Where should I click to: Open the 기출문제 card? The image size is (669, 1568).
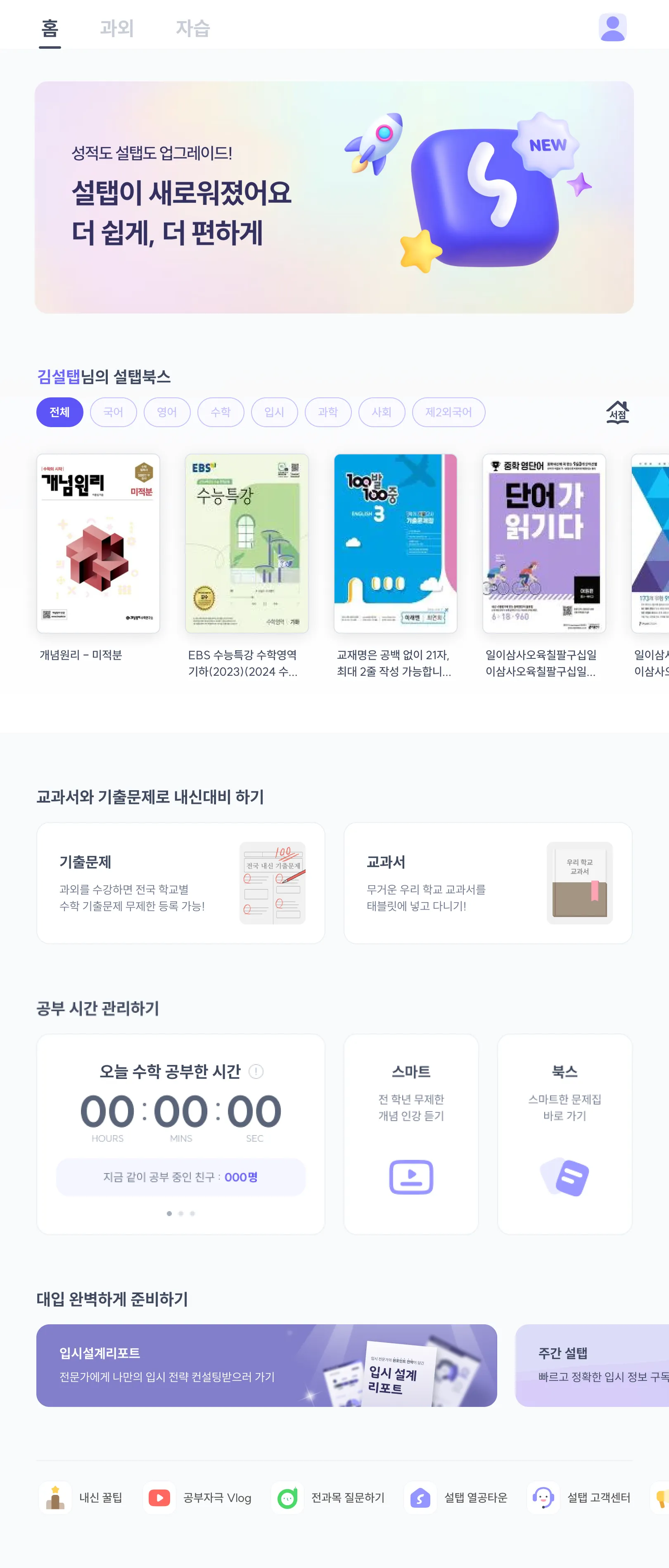[x=181, y=883]
